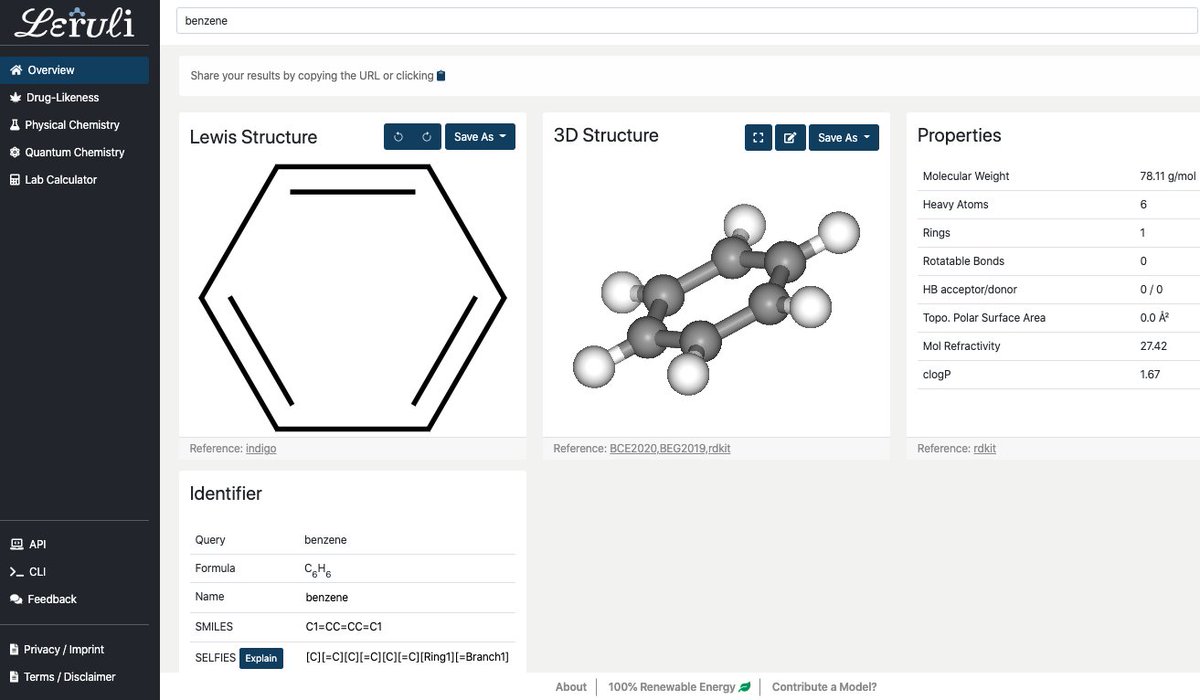This screenshot has height=700, width=1200.
Task: Rotate Lewis structure clockwise
Action: pos(426,137)
